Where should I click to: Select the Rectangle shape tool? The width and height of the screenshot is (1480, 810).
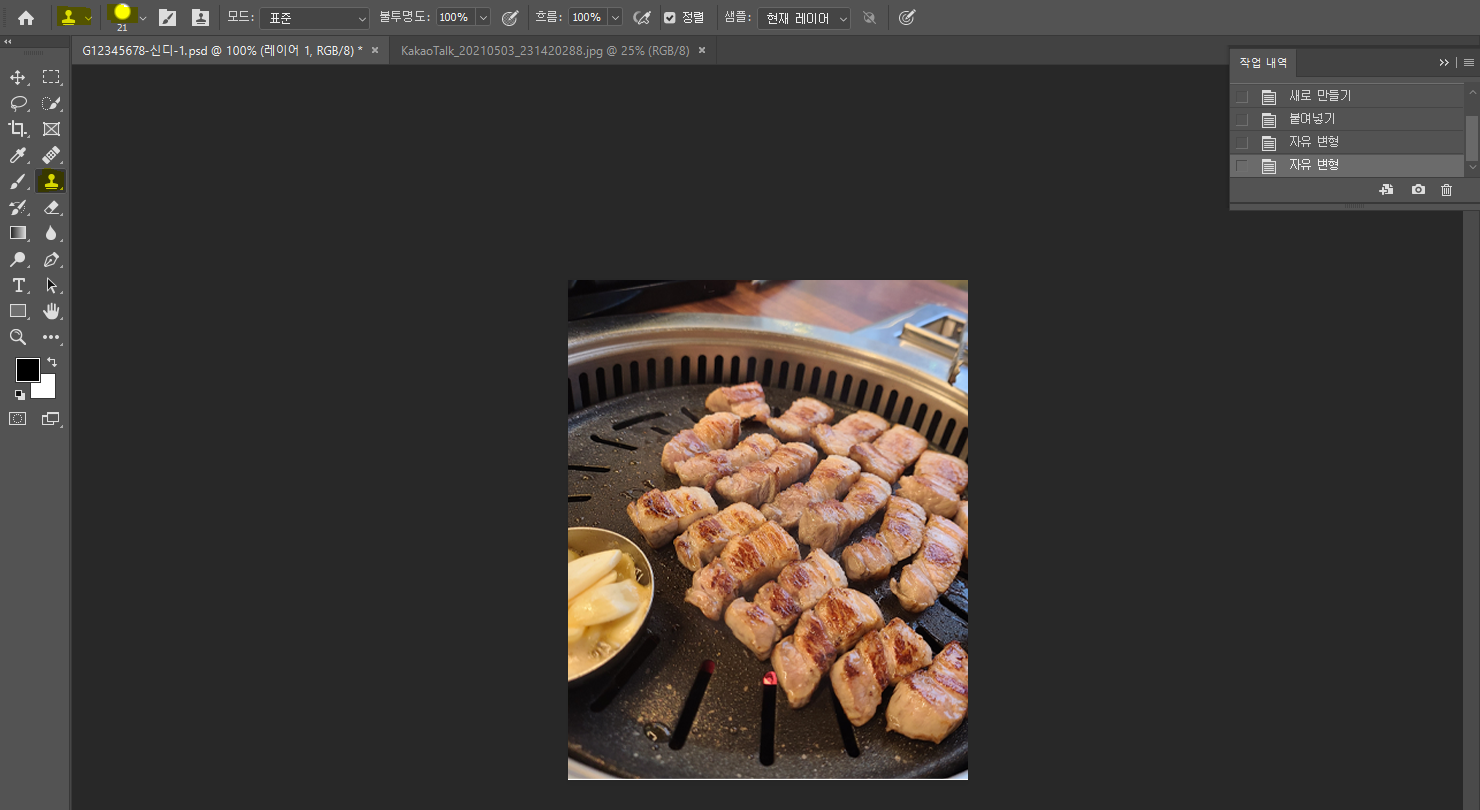[x=18, y=311]
